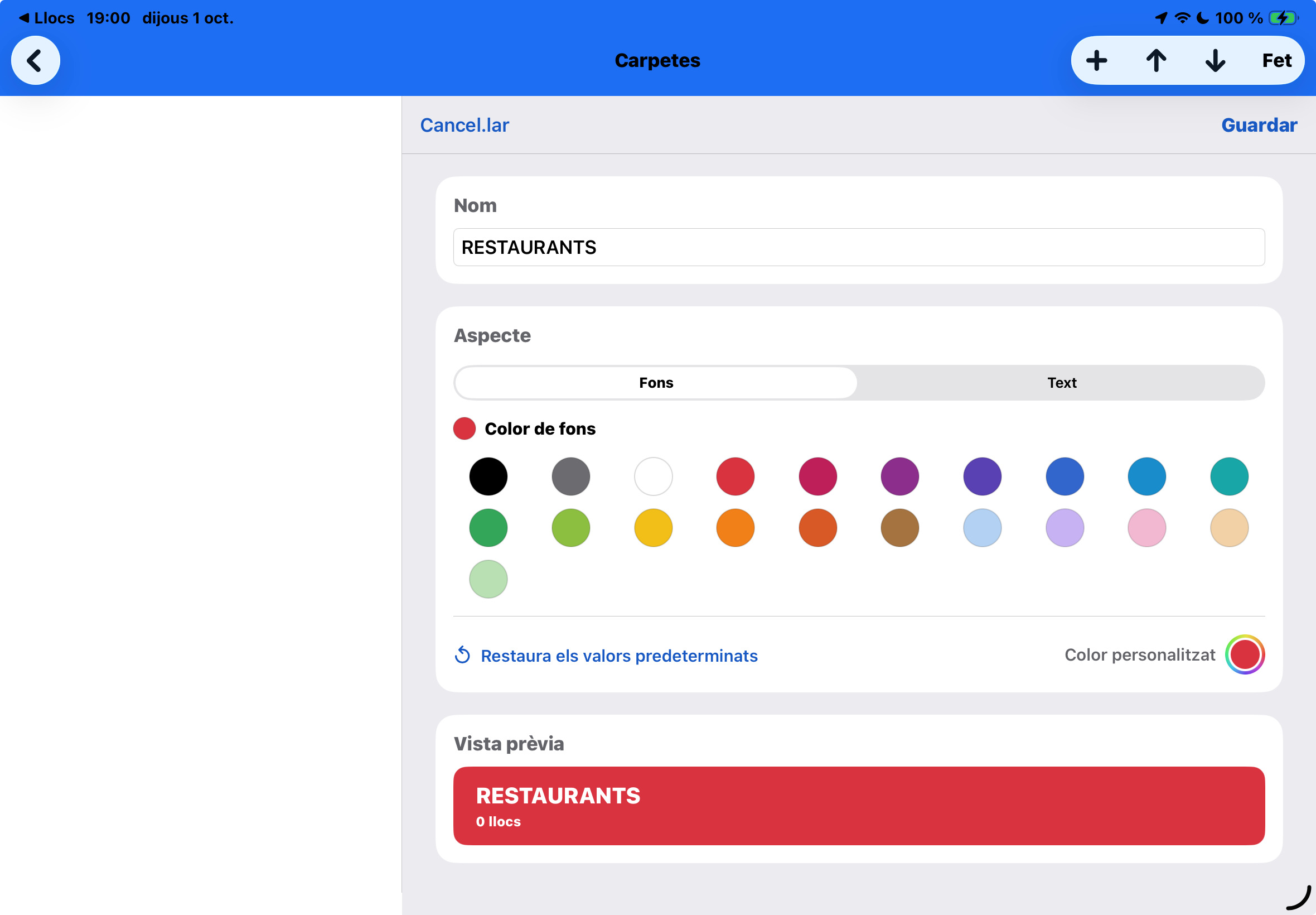Select the crimson pink color swatch
Image resolution: width=1316 pixels, height=915 pixels.
pyautogui.click(x=817, y=476)
